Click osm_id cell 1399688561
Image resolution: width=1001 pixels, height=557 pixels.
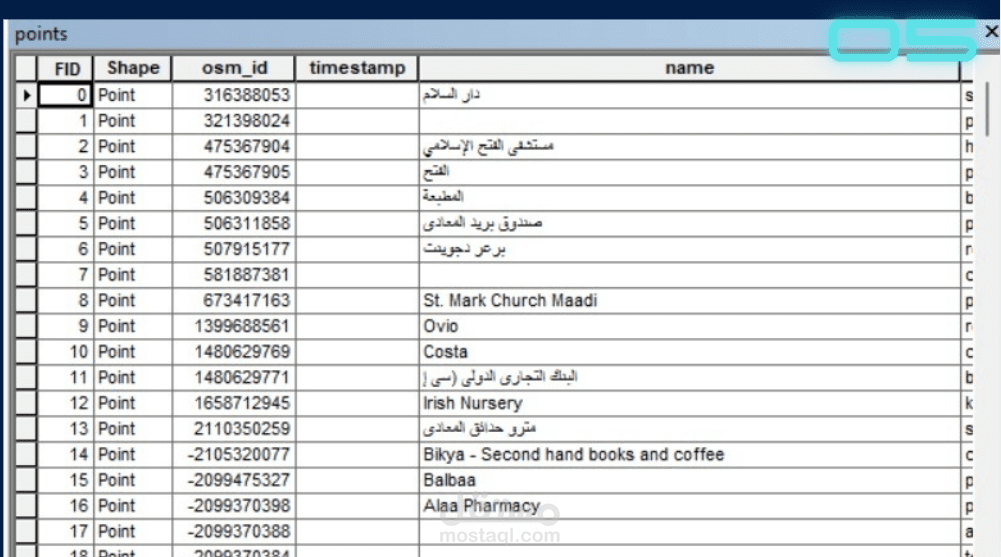pos(234,326)
